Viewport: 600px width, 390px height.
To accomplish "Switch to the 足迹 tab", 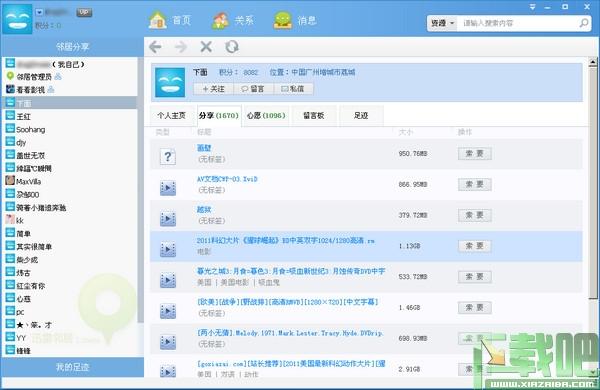I will pos(361,115).
